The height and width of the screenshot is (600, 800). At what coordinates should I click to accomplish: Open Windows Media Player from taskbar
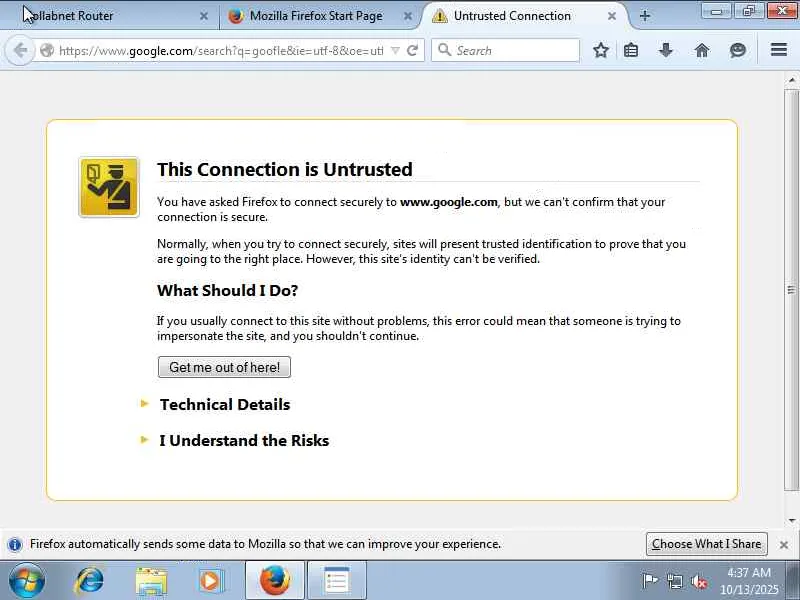click(x=211, y=581)
